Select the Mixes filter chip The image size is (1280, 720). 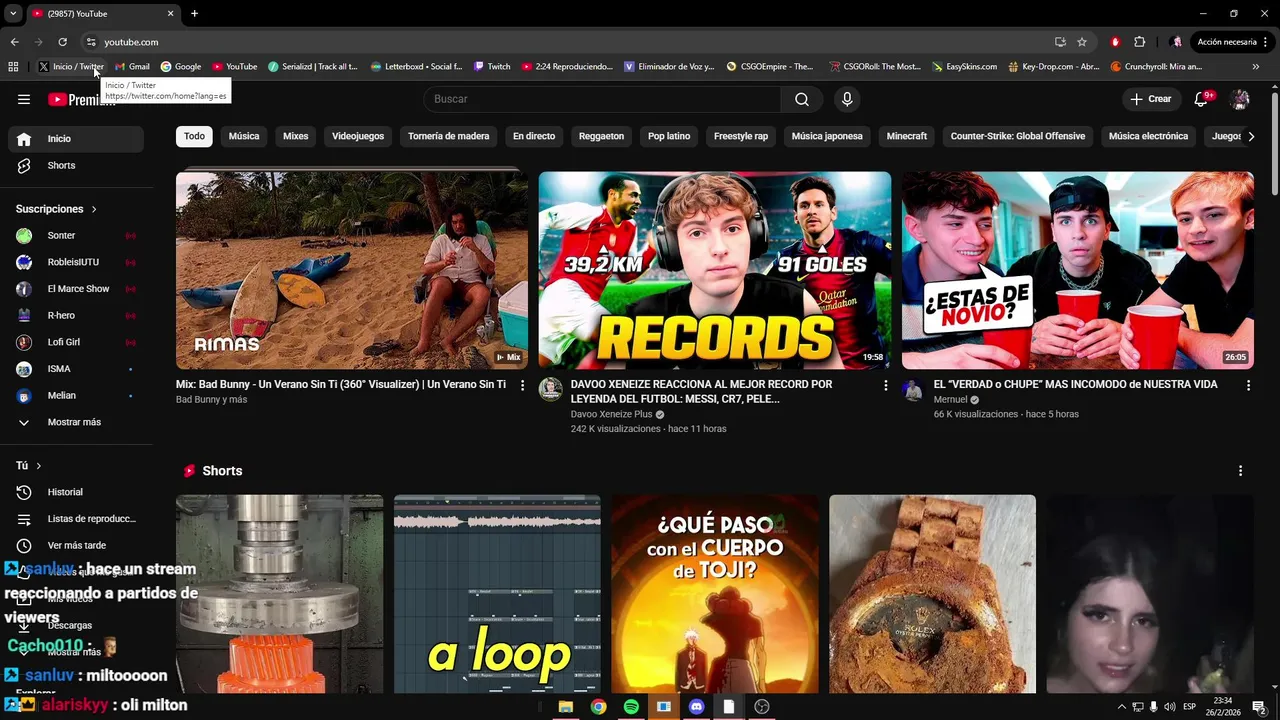tap(295, 136)
